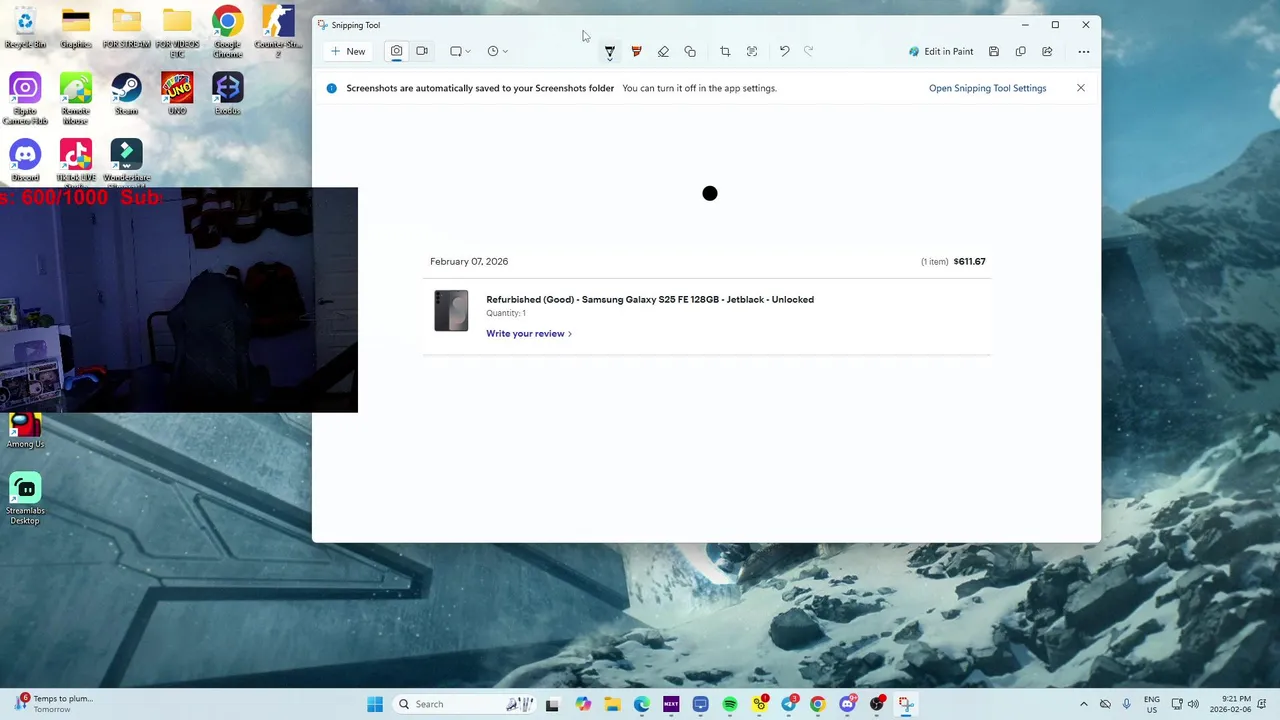Share the snip

(1047, 51)
